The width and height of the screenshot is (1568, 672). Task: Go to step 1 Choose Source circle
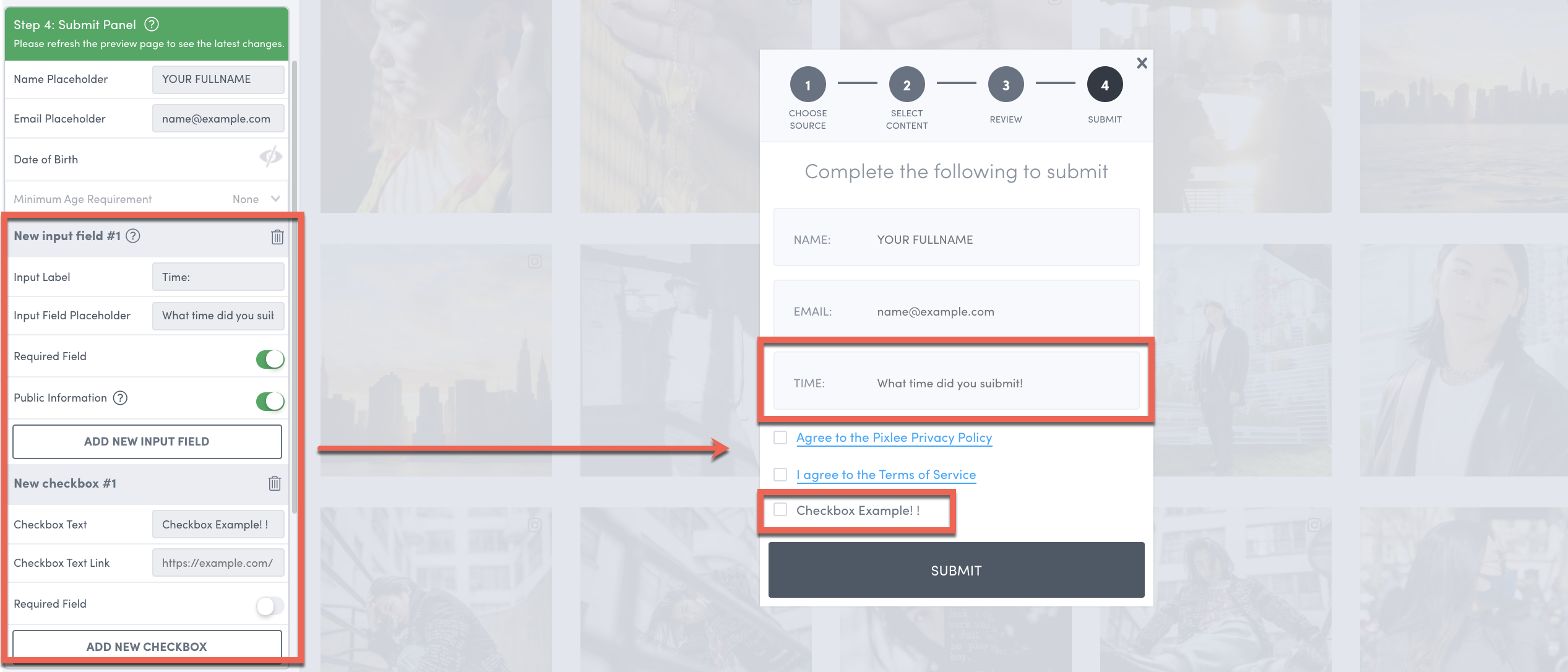(x=808, y=85)
